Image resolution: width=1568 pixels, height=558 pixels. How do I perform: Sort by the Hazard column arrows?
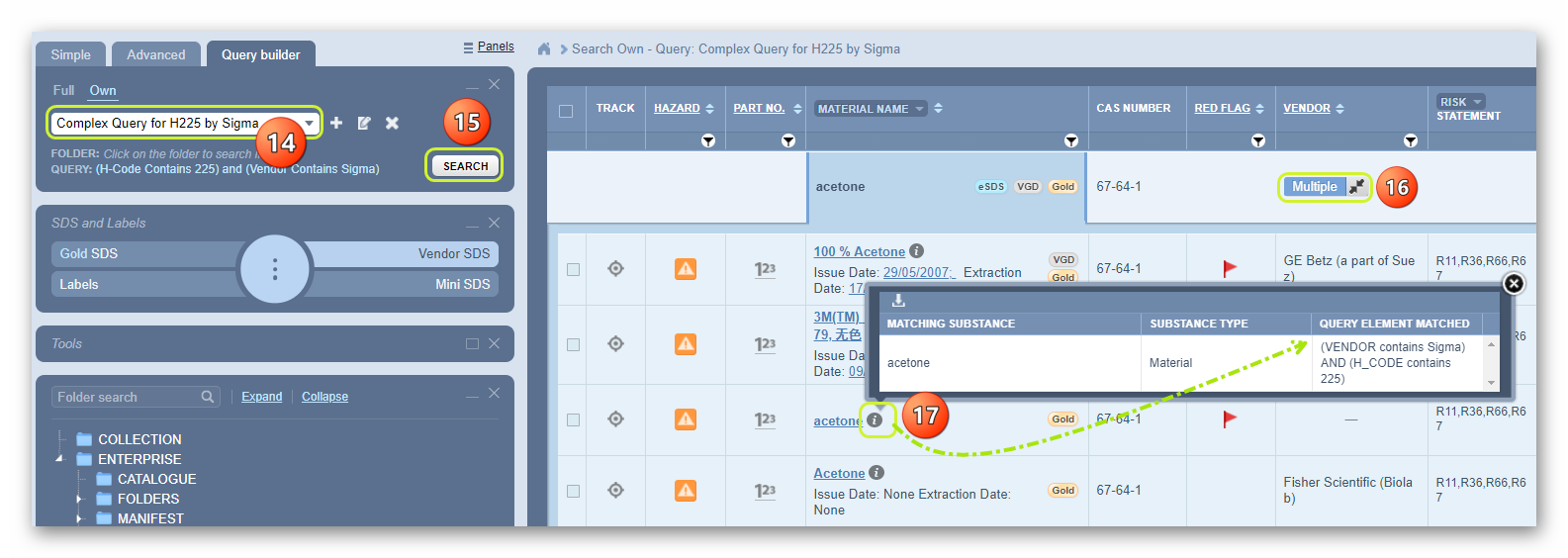(709, 109)
